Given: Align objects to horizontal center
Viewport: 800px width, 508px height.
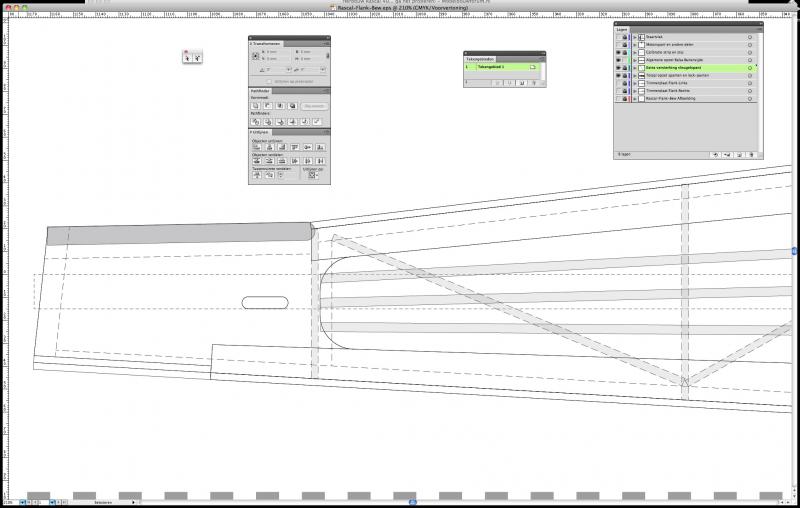Looking at the screenshot, I should [269, 147].
